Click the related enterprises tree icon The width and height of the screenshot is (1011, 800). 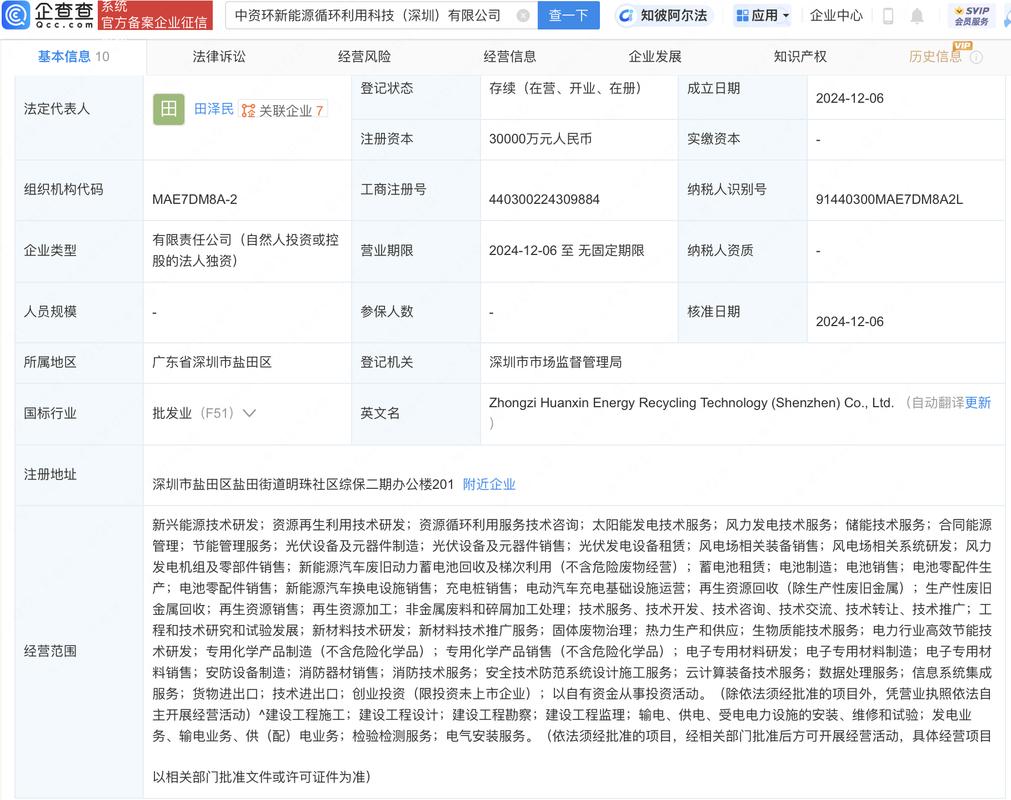click(x=248, y=110)
